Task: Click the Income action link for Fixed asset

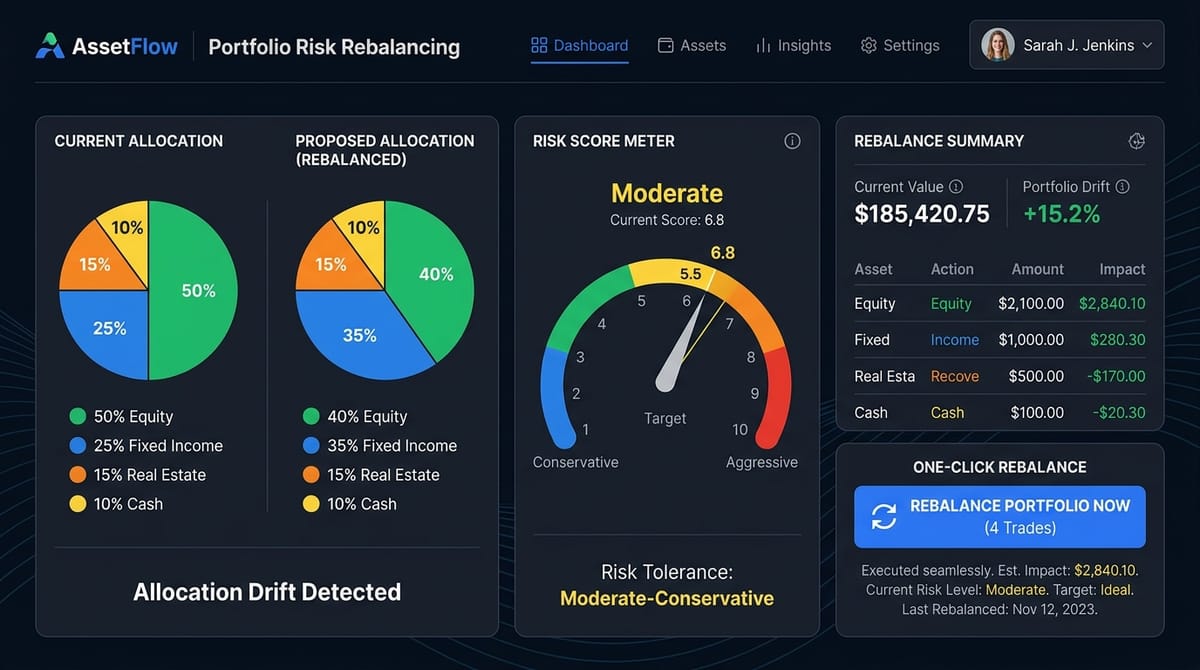Action: tap(955, 340)
